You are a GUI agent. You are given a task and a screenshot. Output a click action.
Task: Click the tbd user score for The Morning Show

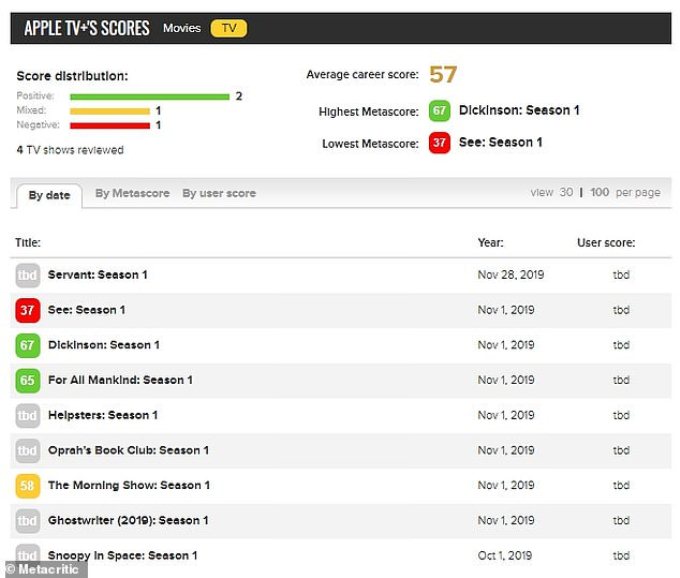pos(621,486)
